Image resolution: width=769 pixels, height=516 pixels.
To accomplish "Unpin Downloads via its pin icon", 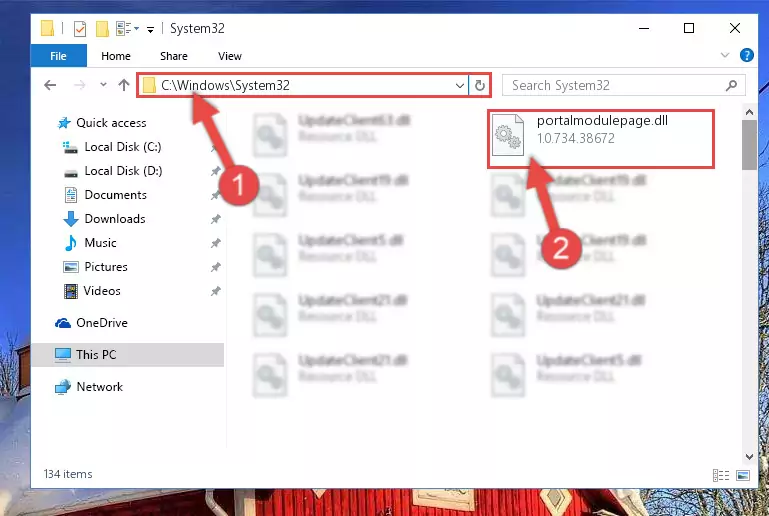I will [215, 219].
